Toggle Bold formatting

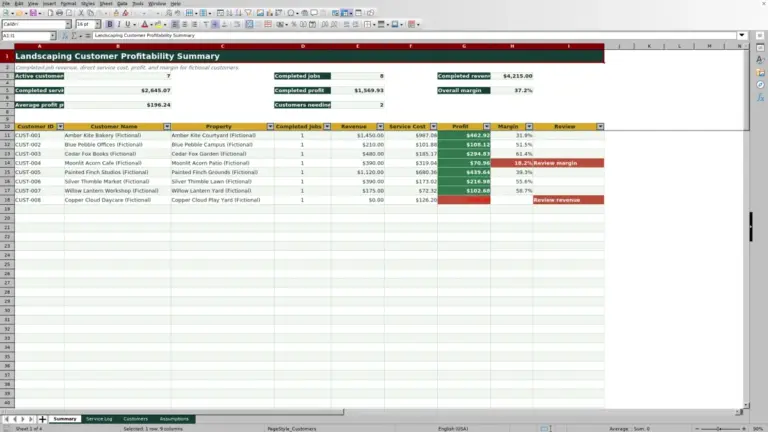tap(110, 24)
